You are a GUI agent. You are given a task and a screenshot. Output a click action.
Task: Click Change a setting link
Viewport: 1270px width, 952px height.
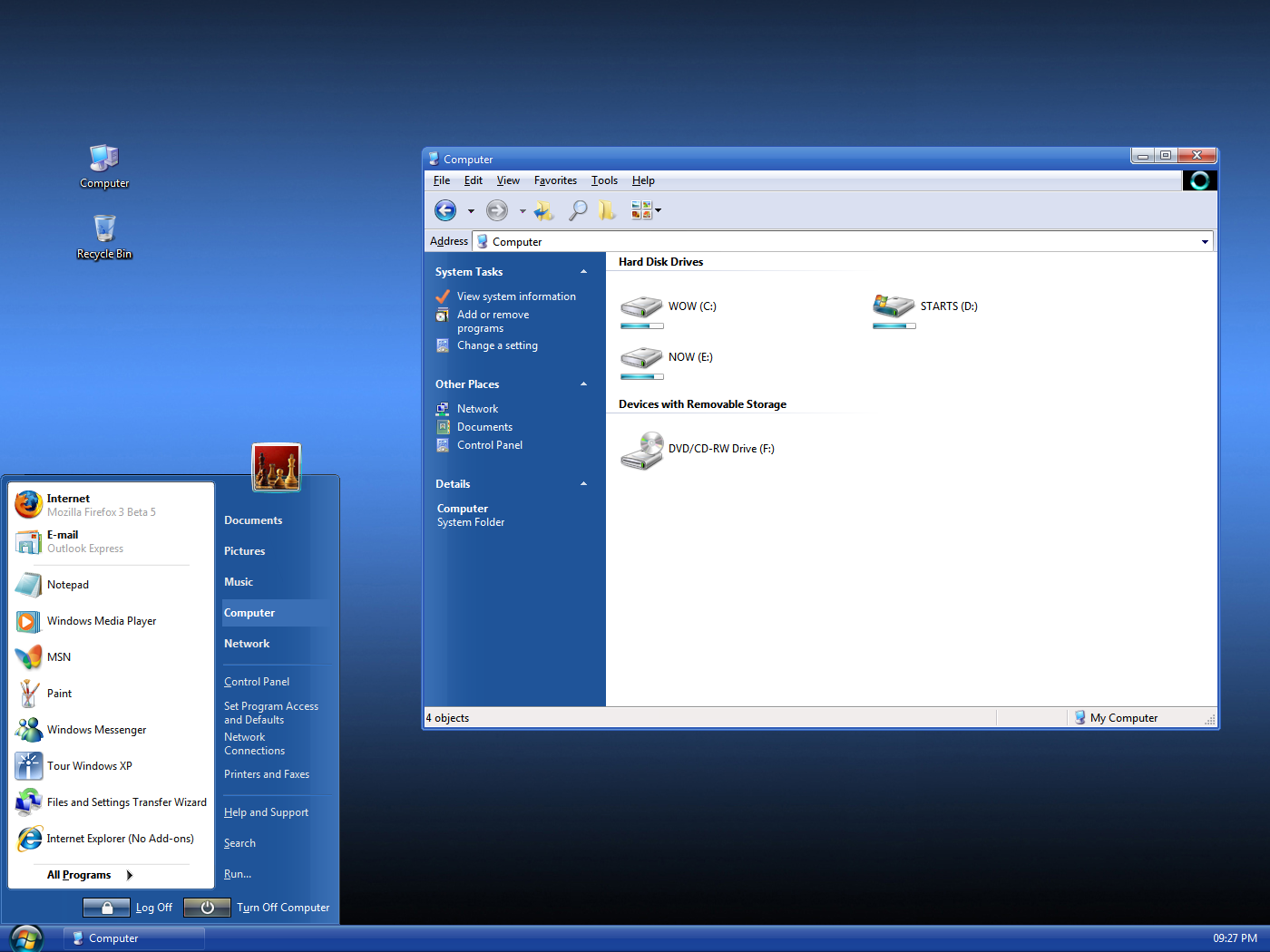[497, 345]
